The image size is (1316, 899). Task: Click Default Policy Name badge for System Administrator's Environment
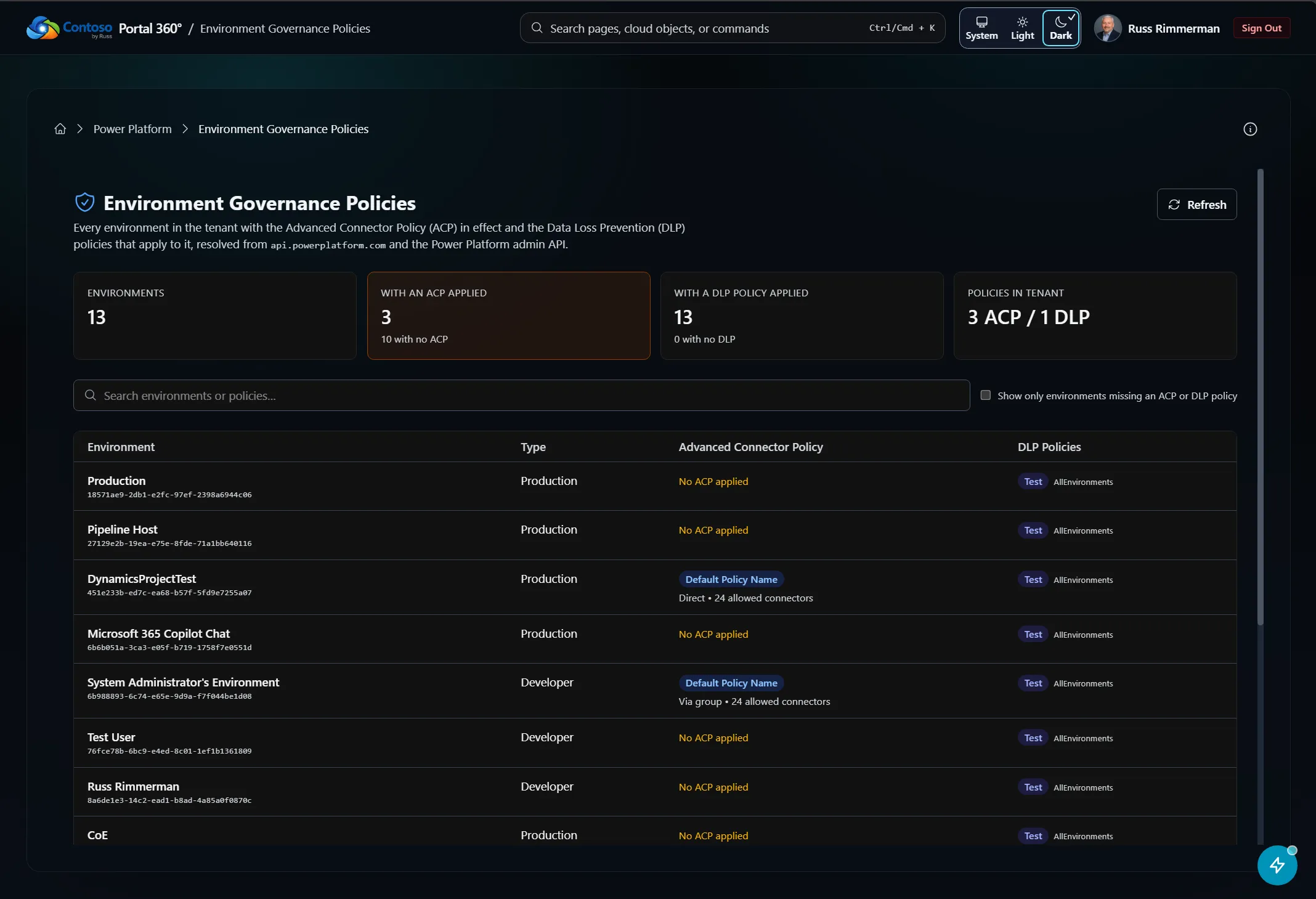pyautogui.click(x=731, y=683)
